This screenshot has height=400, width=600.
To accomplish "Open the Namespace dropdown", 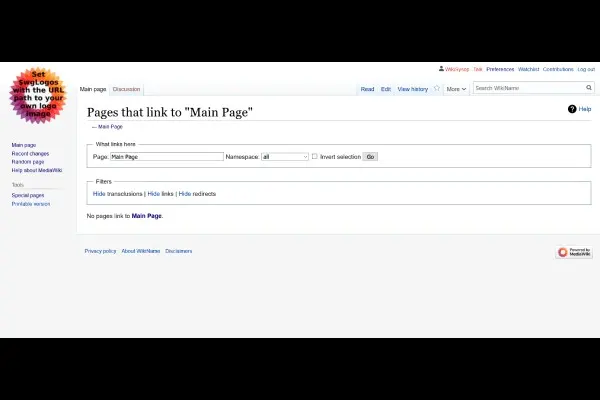I will [285, 157].
